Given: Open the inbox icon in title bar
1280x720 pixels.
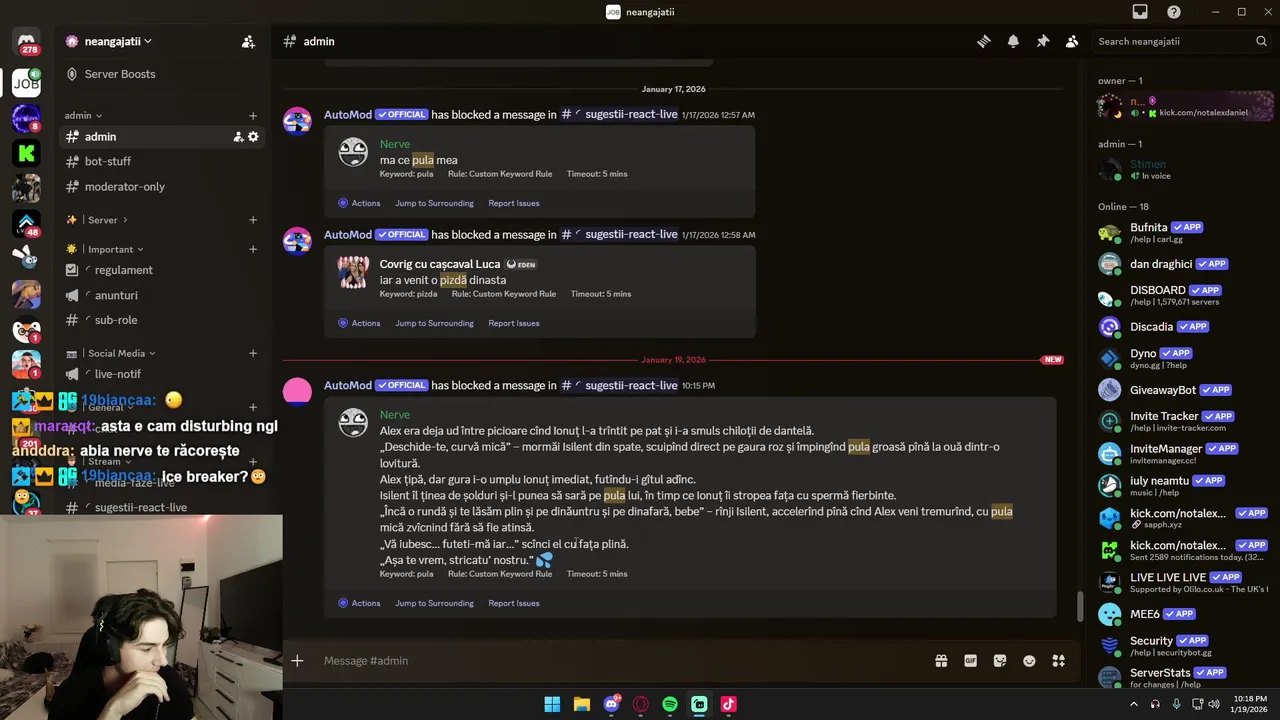Looking at the screenshot, I should coord(1140,12).
